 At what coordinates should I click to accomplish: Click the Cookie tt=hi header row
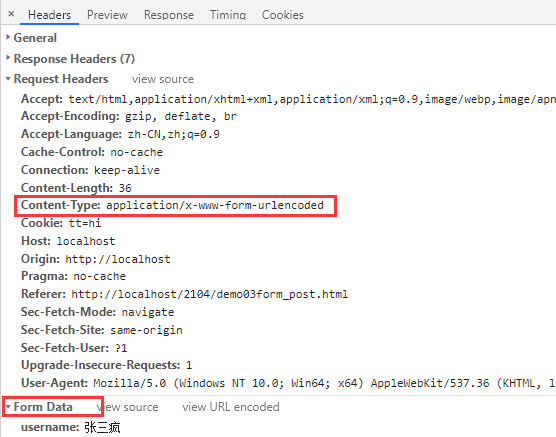[61, 223]
